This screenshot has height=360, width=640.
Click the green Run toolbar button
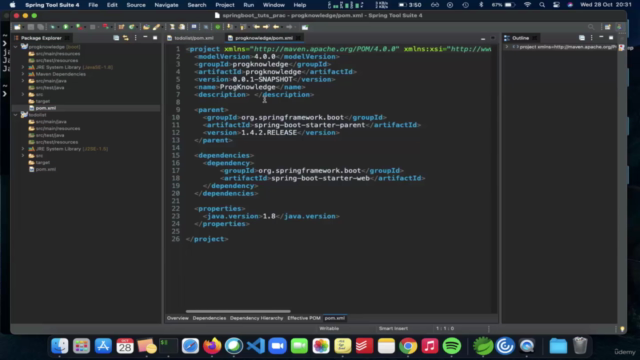click(65, 27)
